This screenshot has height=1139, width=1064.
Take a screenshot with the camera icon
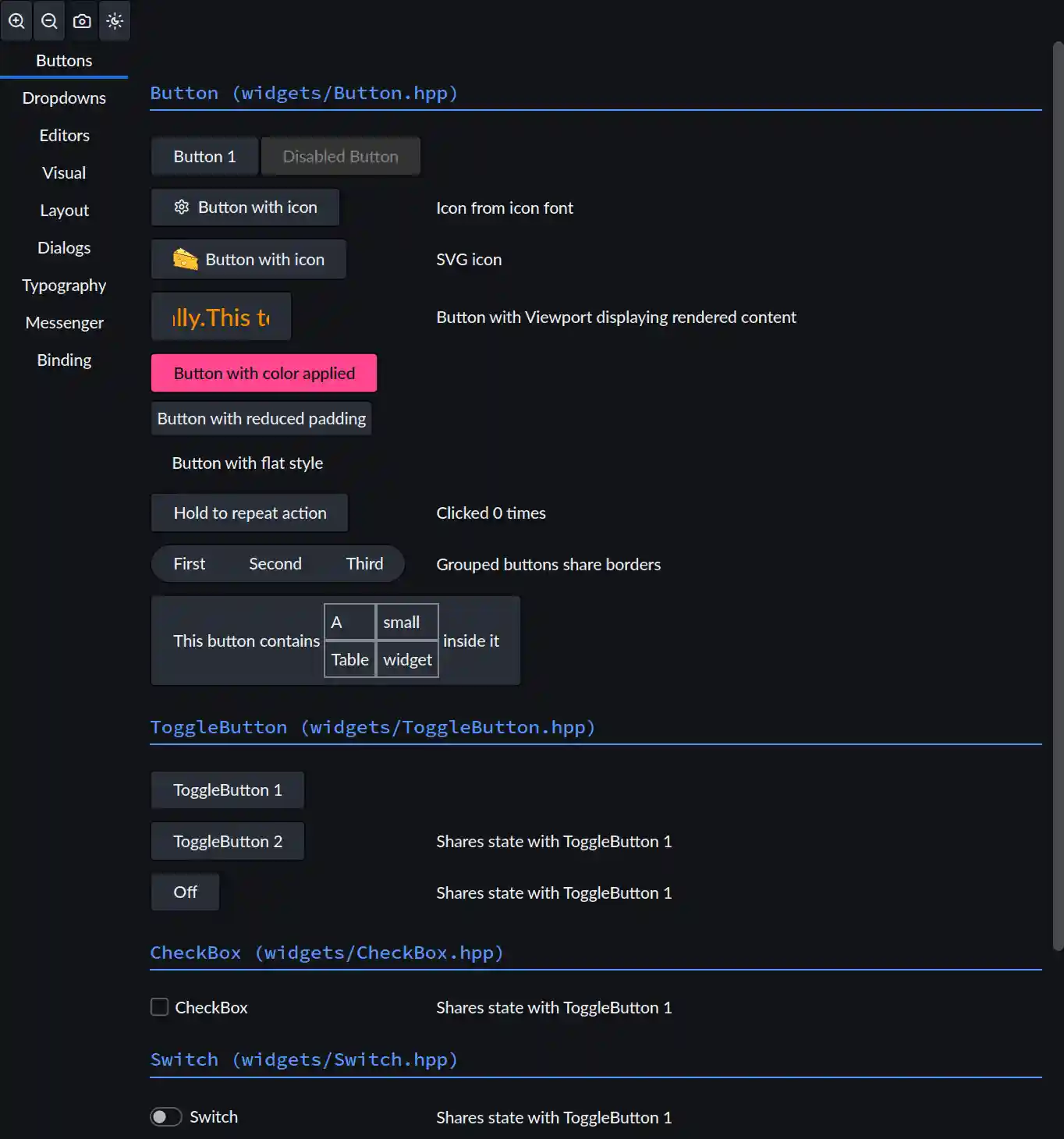[x=82, y=21]
